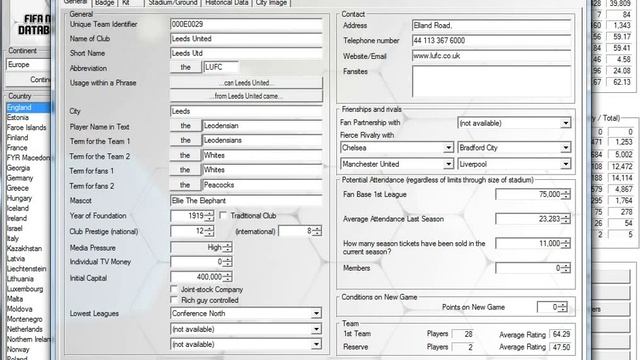Screen dimensions: 640x360
Task: Adjust the Fan Base 1st League stepper
Action: pos(566,194)
